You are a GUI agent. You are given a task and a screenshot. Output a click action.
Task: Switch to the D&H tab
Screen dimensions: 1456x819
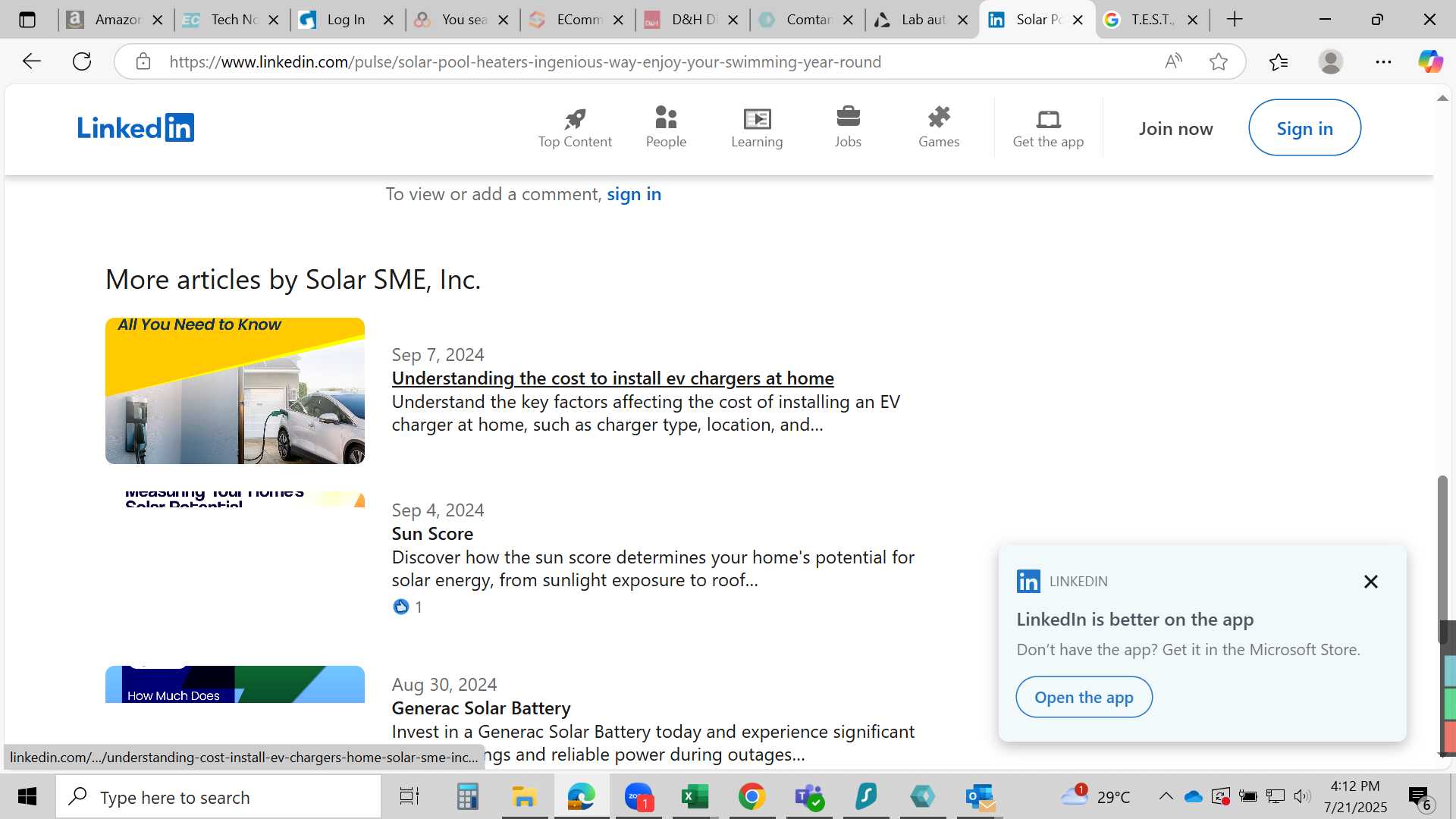(692, 20)
